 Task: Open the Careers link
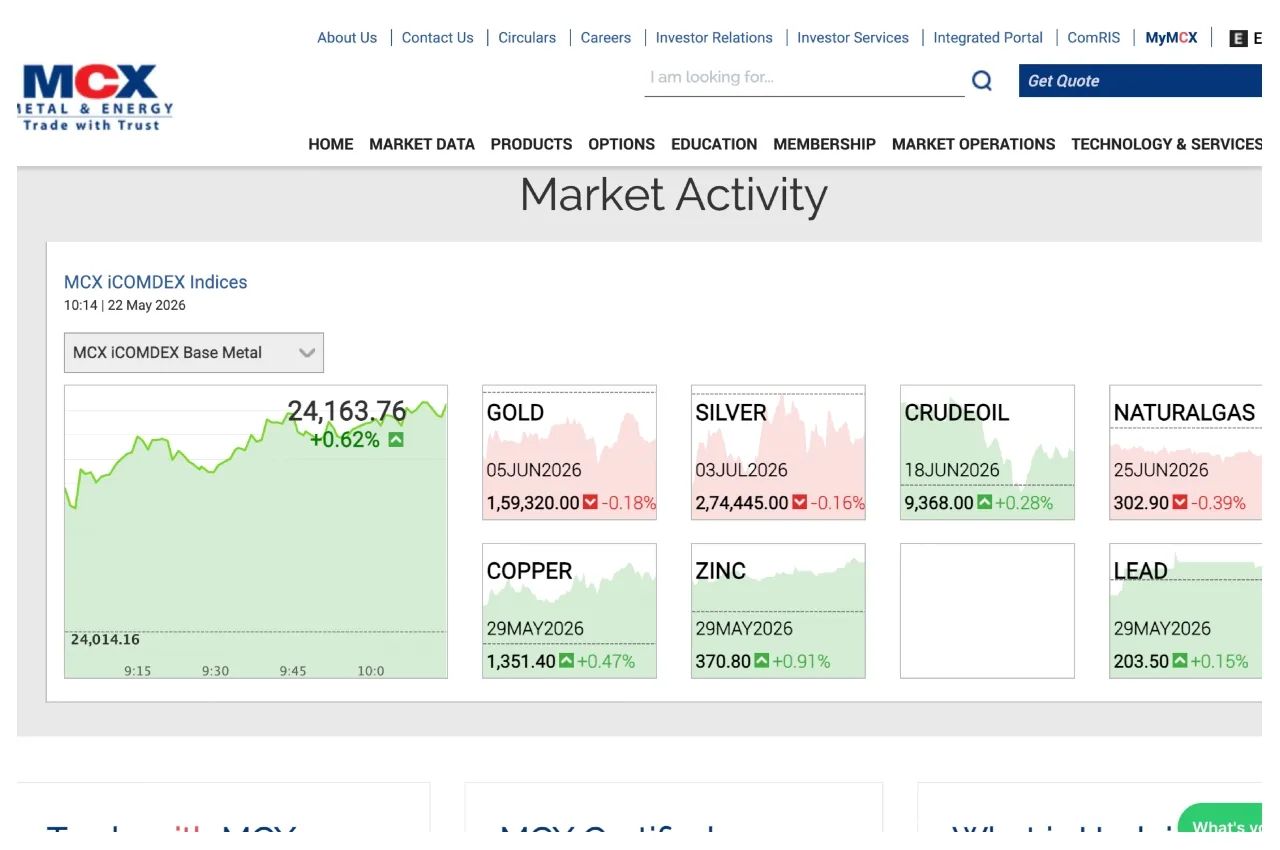click(606, 38)
